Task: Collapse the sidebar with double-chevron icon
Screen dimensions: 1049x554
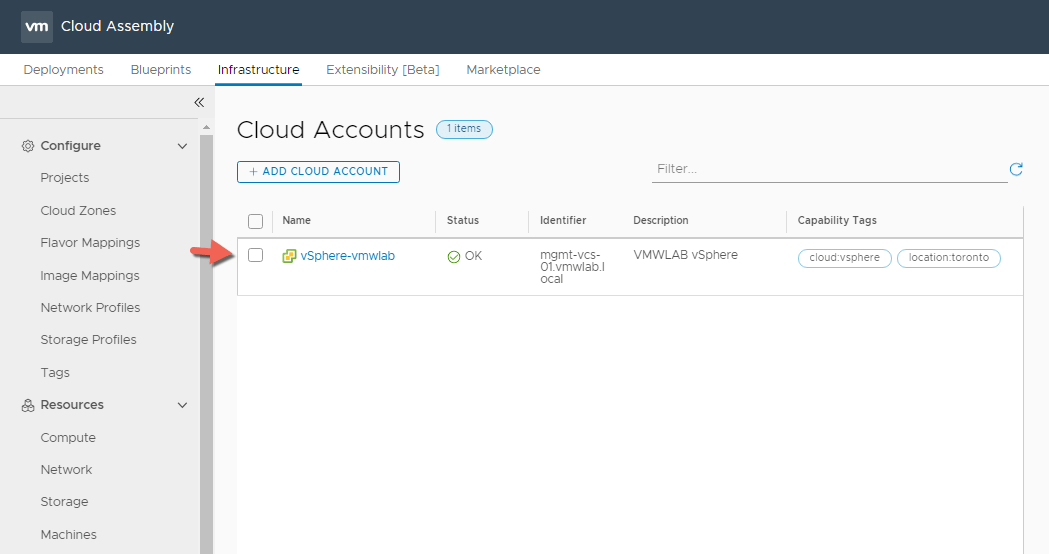Action: coord(198,102)
